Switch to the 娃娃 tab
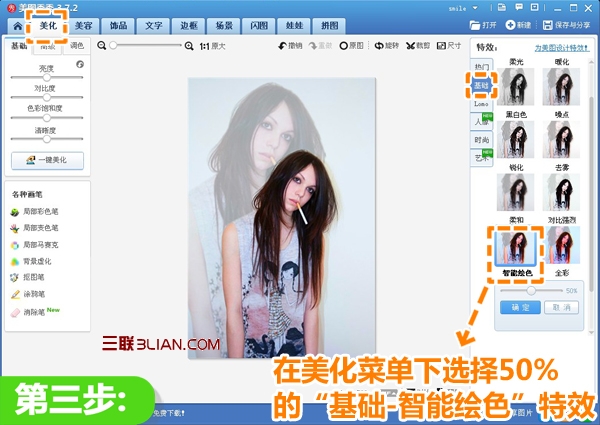This screenshot has height=425, width=600. coord(294,26)
